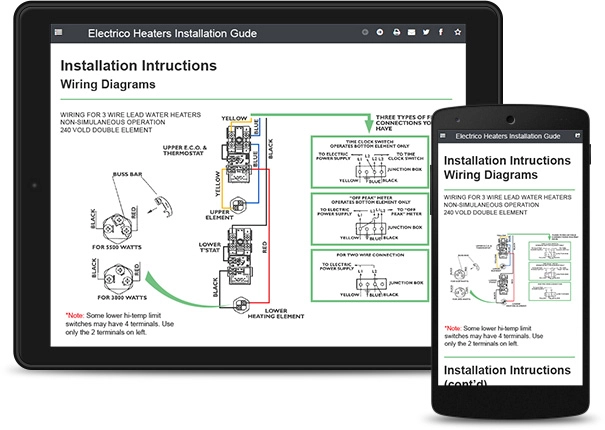Click the '*Note:' paragraph on the phone
The height and width of the screenshot is (430, 605).
(493, 336)
